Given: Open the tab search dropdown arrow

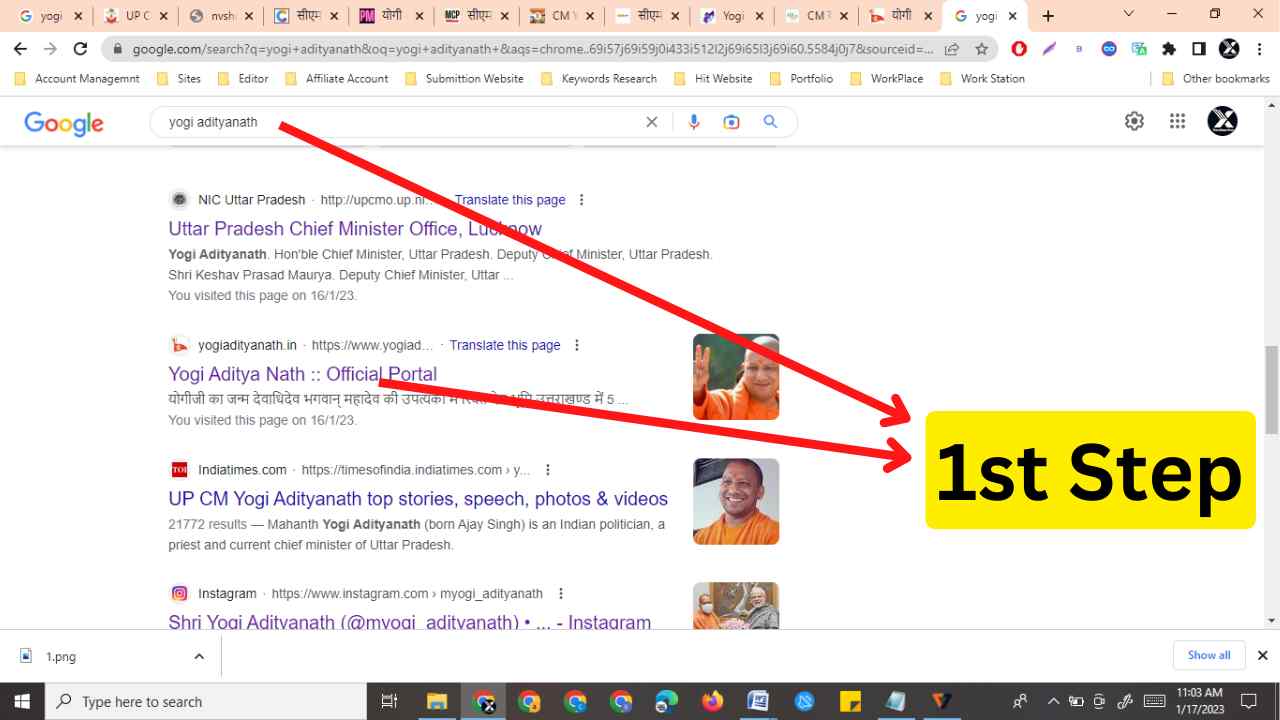Looking at the screenshot, I should (1126, 15).
